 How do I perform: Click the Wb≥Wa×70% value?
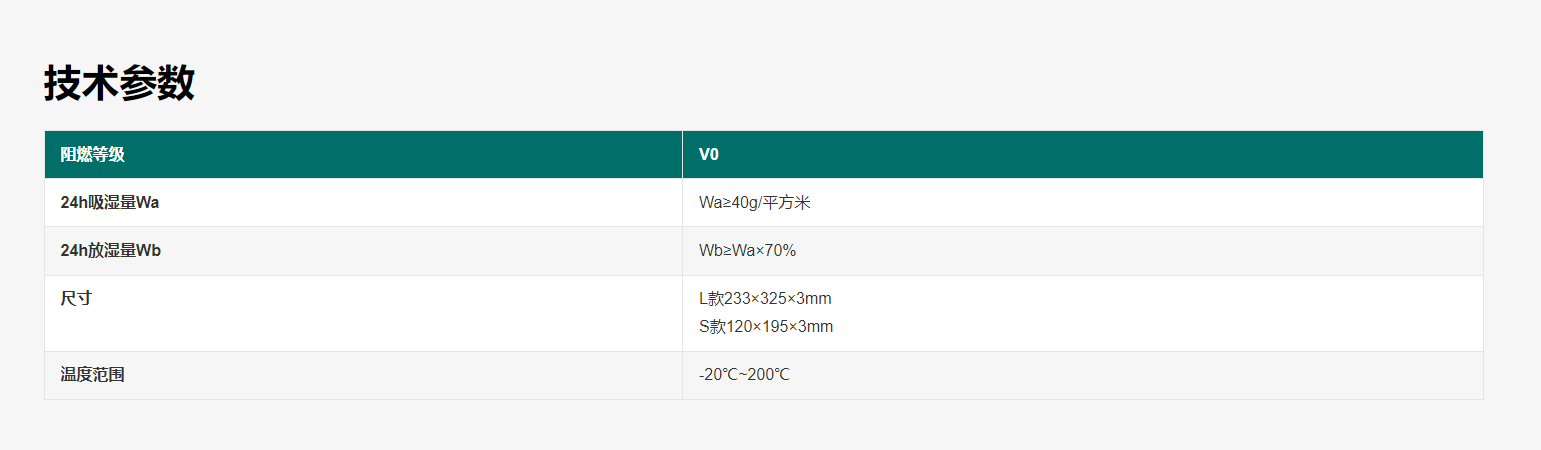pos(747,250)
